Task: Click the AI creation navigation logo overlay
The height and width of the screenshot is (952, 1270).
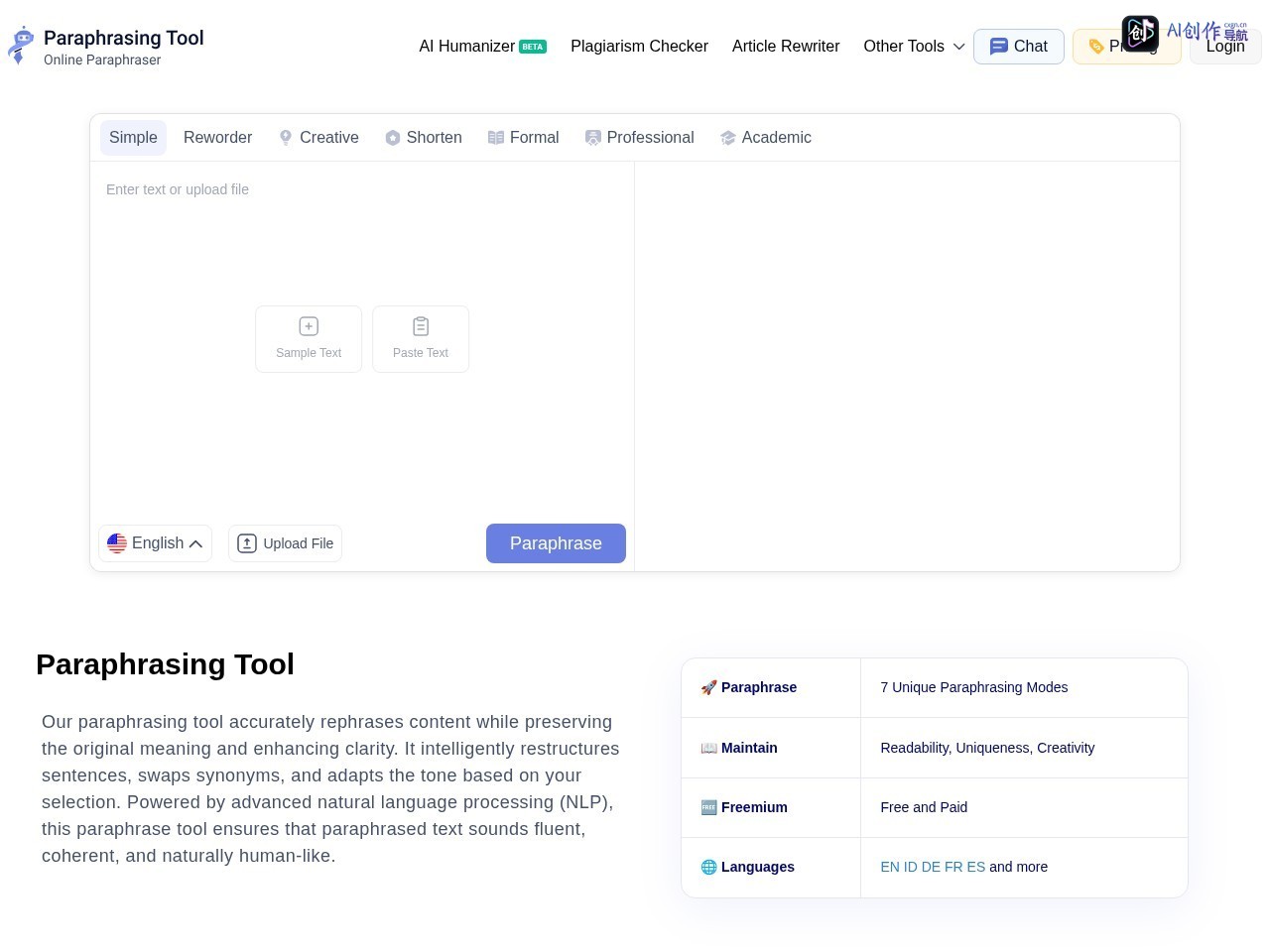Action: pyautogui.click(x=1185, y=33)
